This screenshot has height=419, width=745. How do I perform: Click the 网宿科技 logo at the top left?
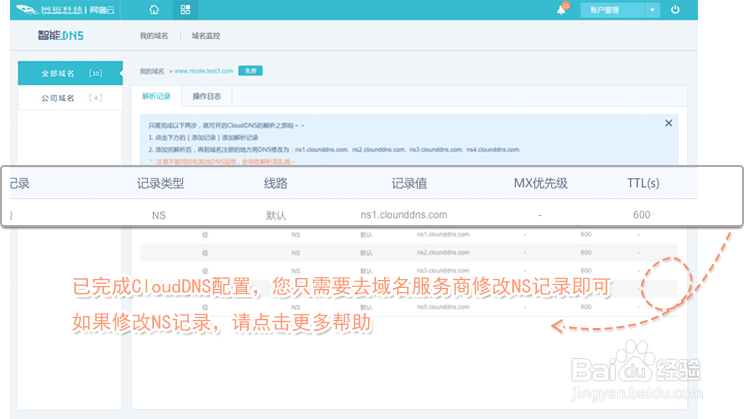click(x=65, y=10)
